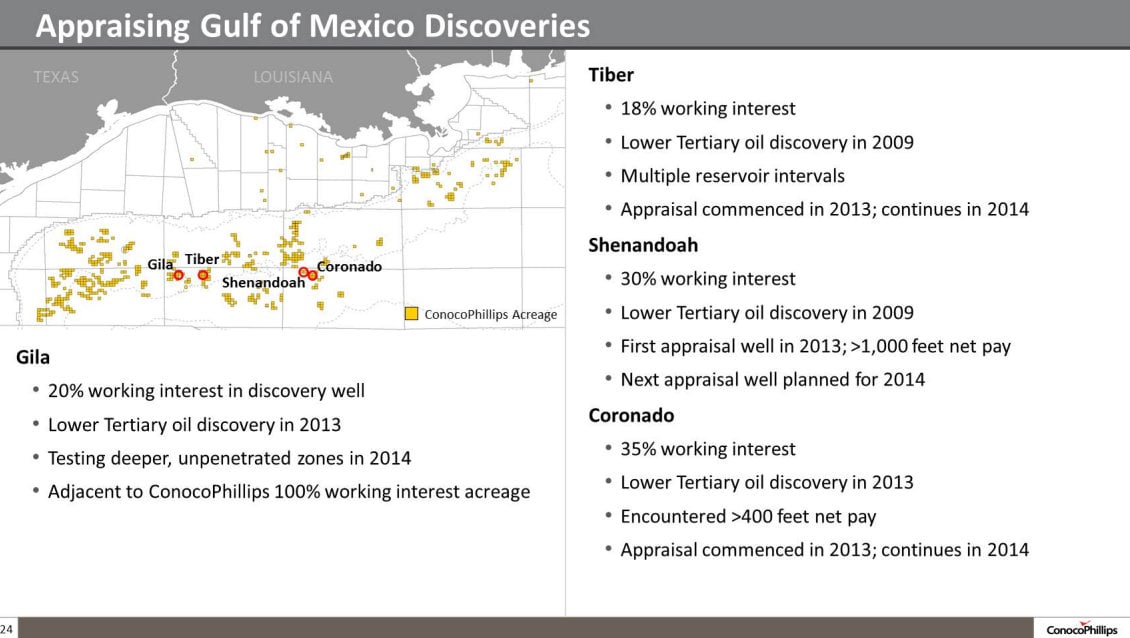Click the yellow ConocoPhillips Acreage legend square
This screenshot has width=1130, height=638.
[x=411, y=314]
